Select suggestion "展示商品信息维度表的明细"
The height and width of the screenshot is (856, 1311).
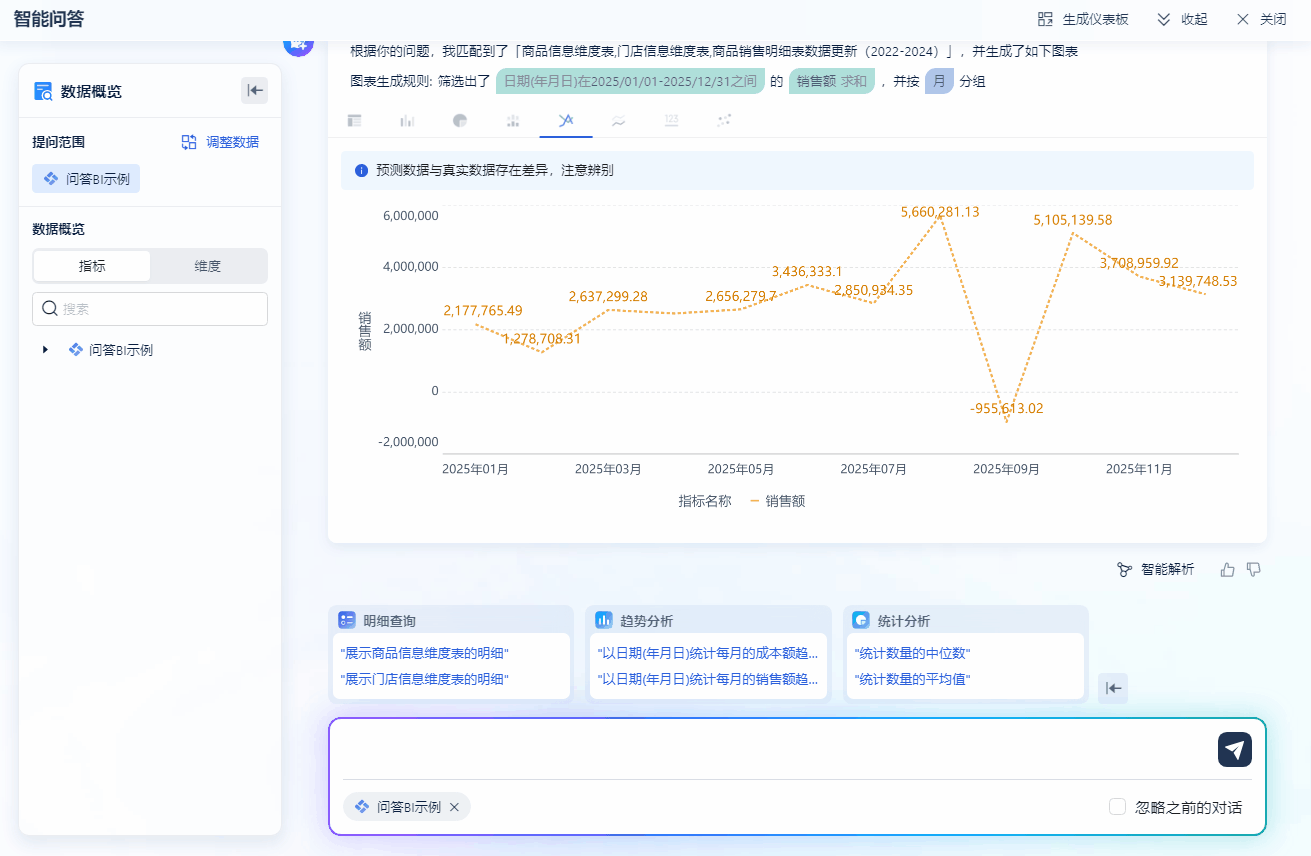click(x=425, y=653)
